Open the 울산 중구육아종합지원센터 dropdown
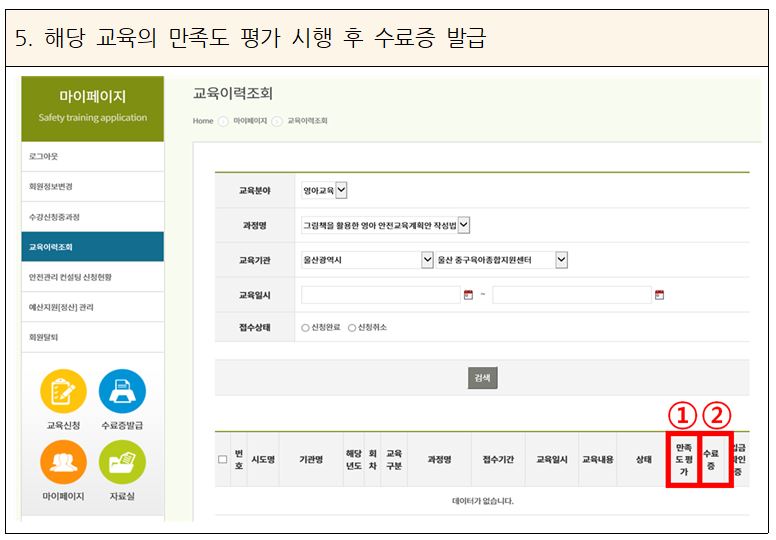Image resolution: width=776 pixels, height=540 pixels. coord(561,260)
